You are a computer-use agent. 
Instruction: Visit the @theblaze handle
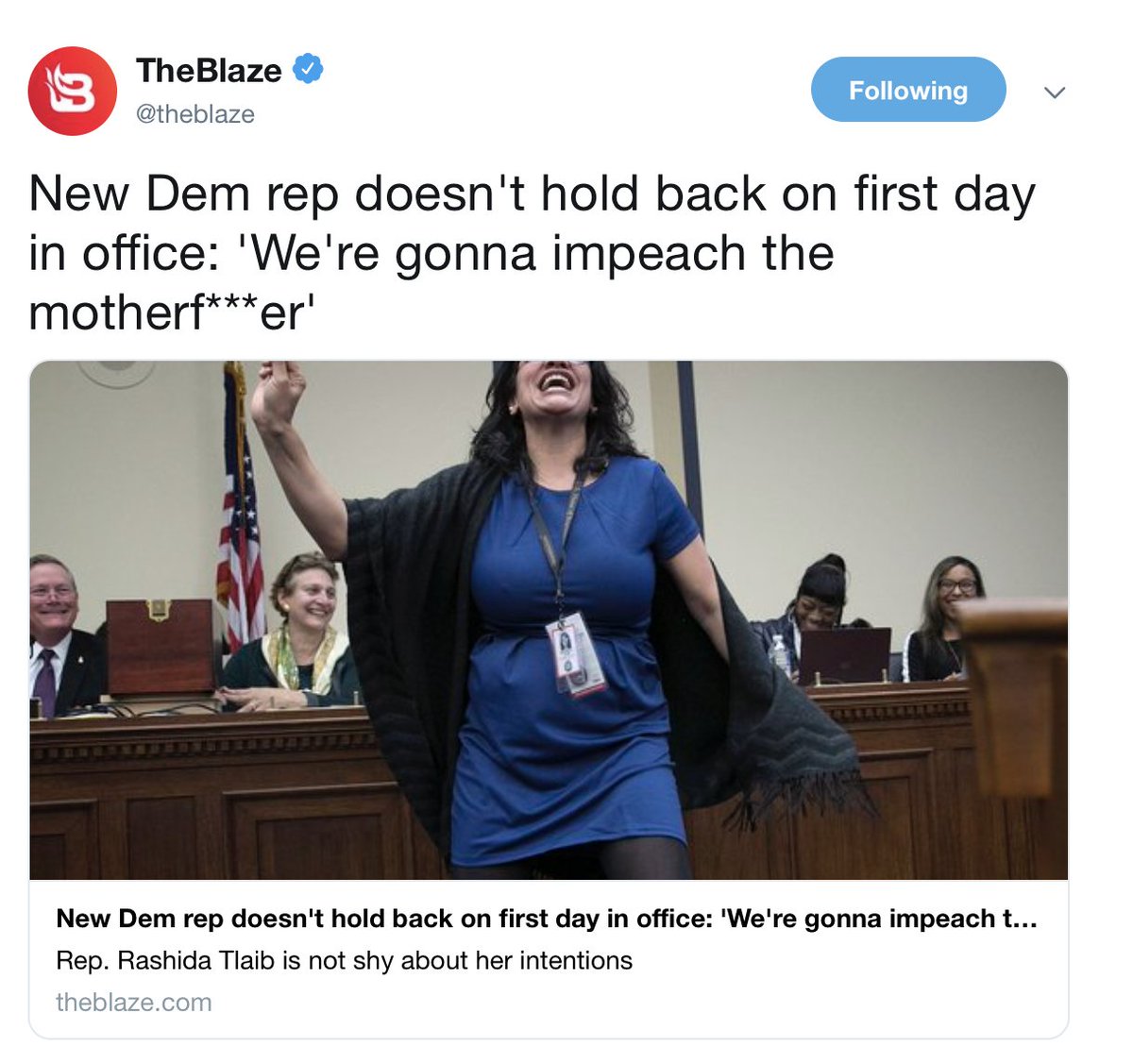click(x=195, y=114)
